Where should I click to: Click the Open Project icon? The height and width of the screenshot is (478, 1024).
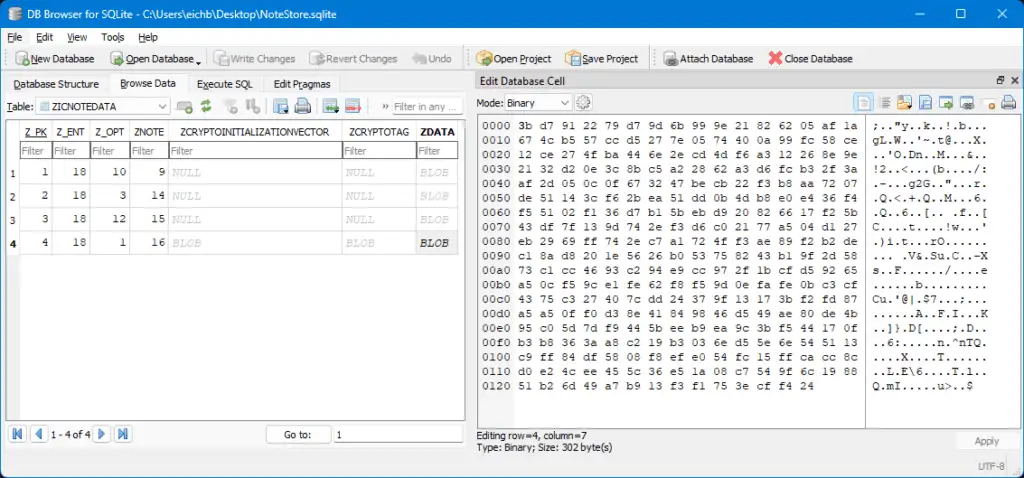(484, 59)
